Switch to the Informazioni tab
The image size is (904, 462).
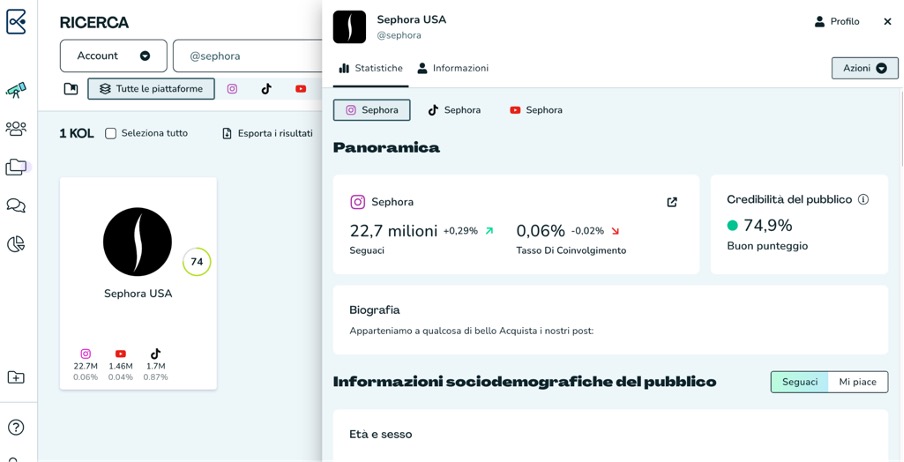453,68
